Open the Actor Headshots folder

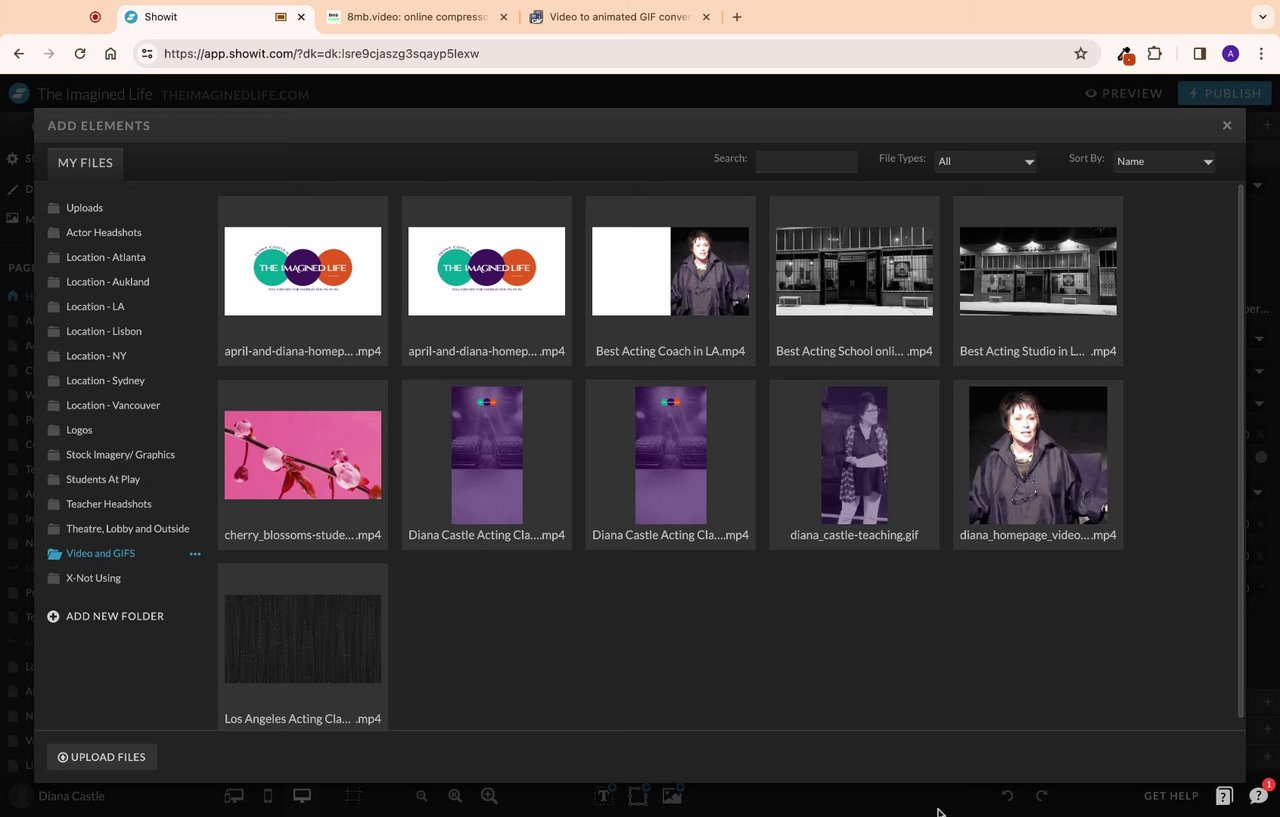pos(103,233)
